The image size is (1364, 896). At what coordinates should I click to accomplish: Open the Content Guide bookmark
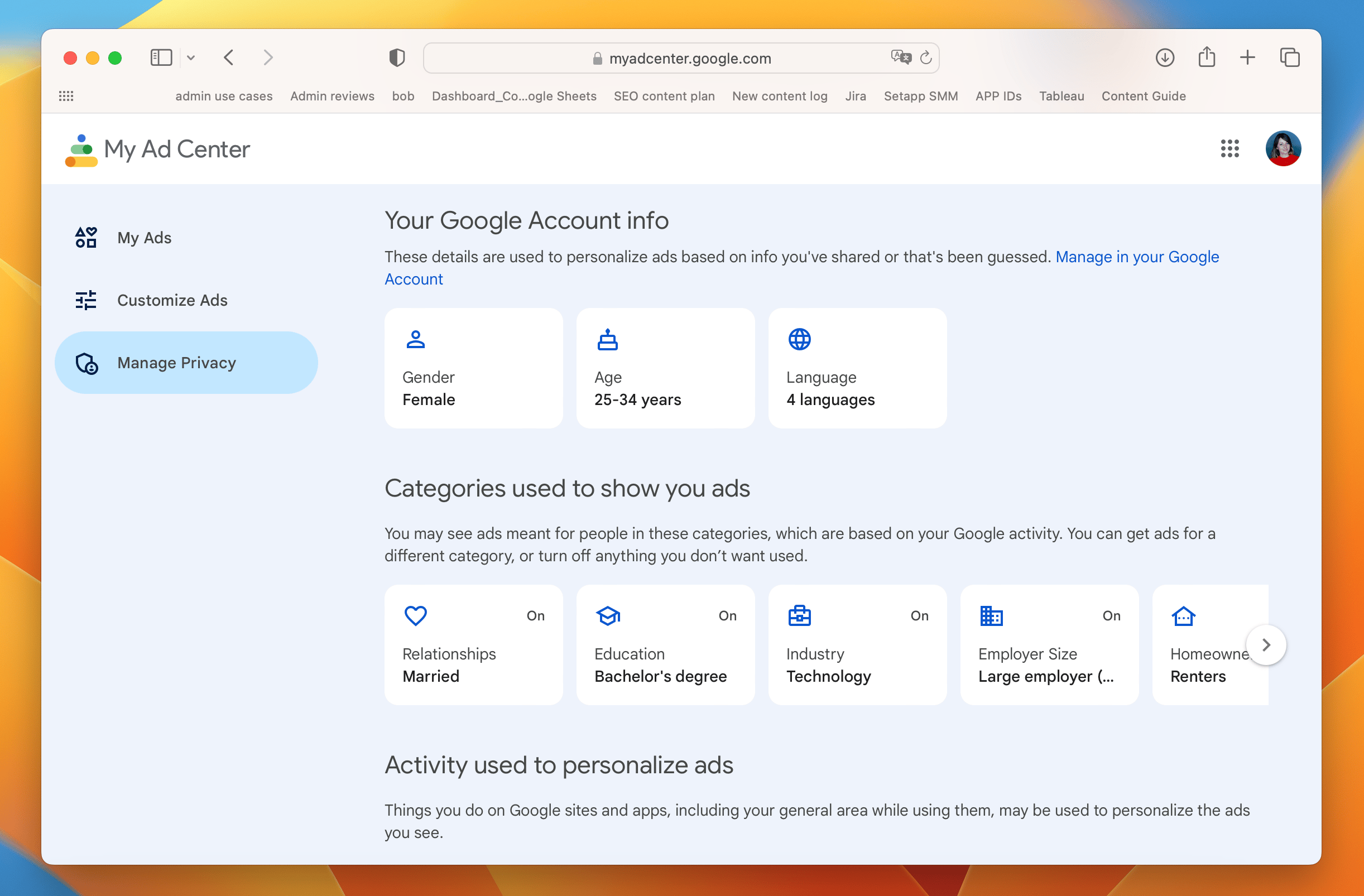click(1144, 97)
